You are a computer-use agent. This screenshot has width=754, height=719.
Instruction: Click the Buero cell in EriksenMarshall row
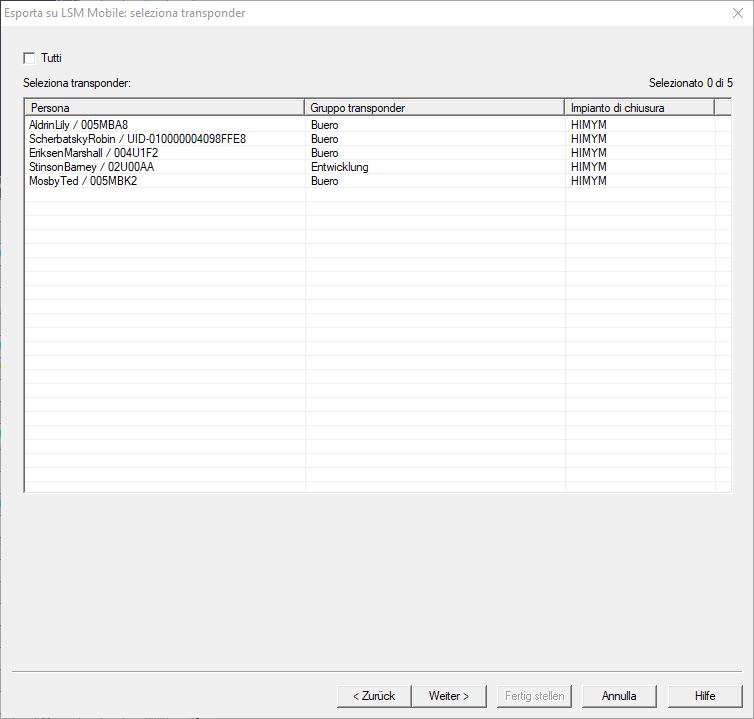click(x=324, y=153)
